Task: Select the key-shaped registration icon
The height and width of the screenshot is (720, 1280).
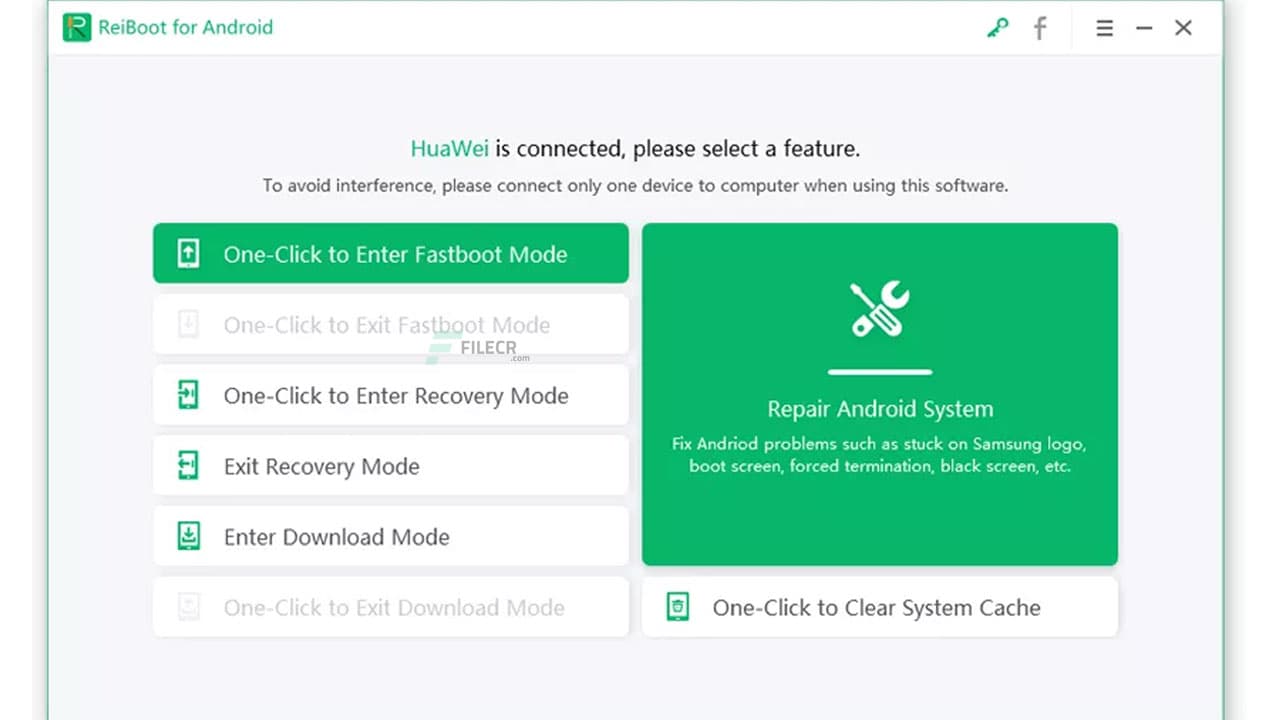Action: point(997,28)
